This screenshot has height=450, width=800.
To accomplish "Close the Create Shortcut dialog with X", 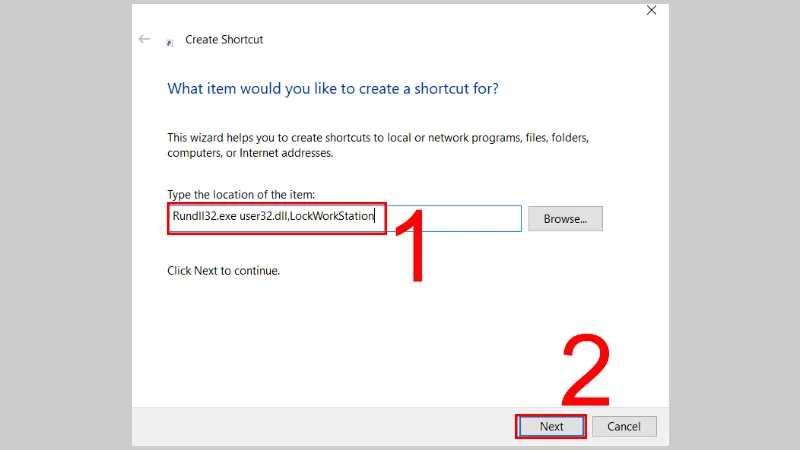I will 652,11.
